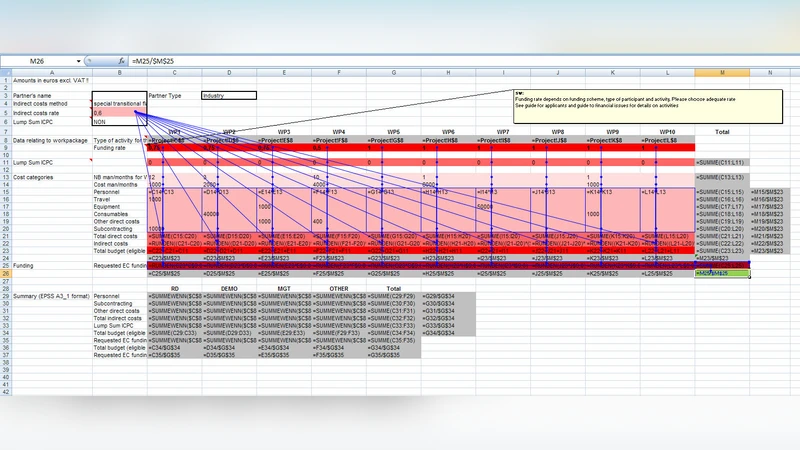Select the Total column heading cell
Viewport: 800px width, 450px height.
721,132
